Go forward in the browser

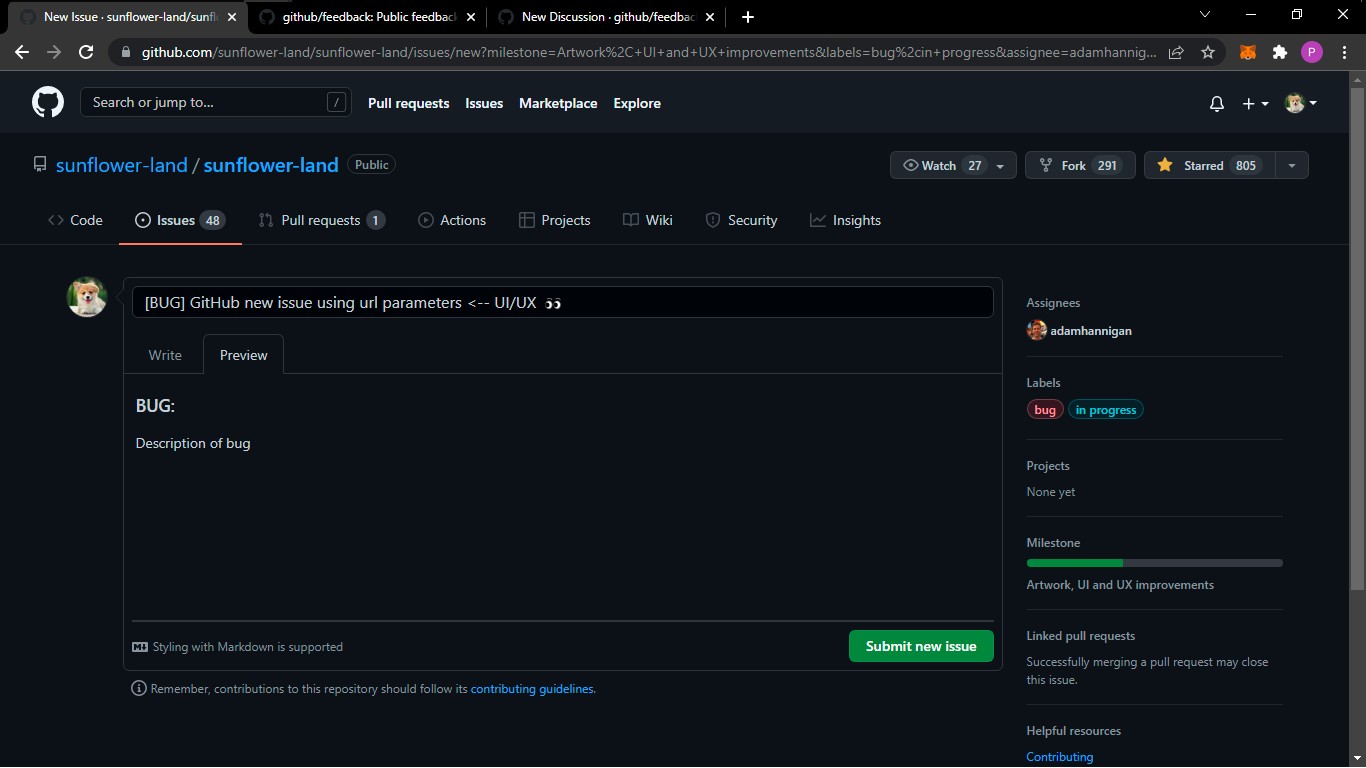pos(54,52)
